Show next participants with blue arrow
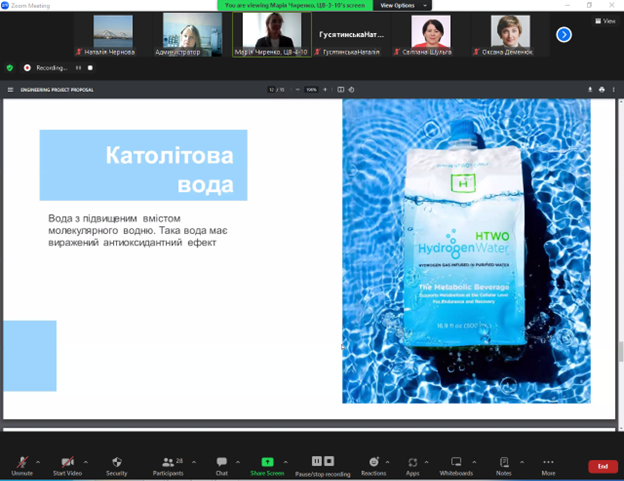The width and height of the screenshot is (624, 481). (x=564, y=34)
